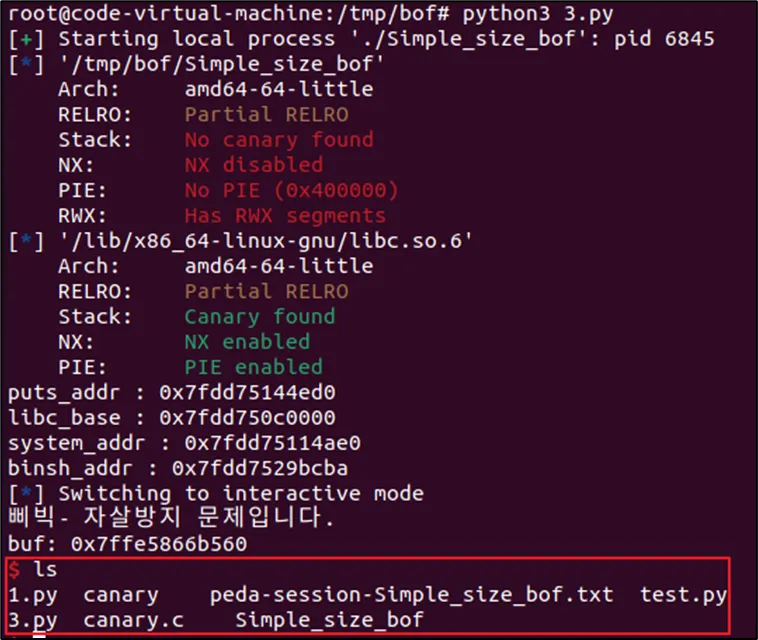
Task: Click the "No PIE (0x400000)" text
Action: pyautogui.click(x=291, y=190)
